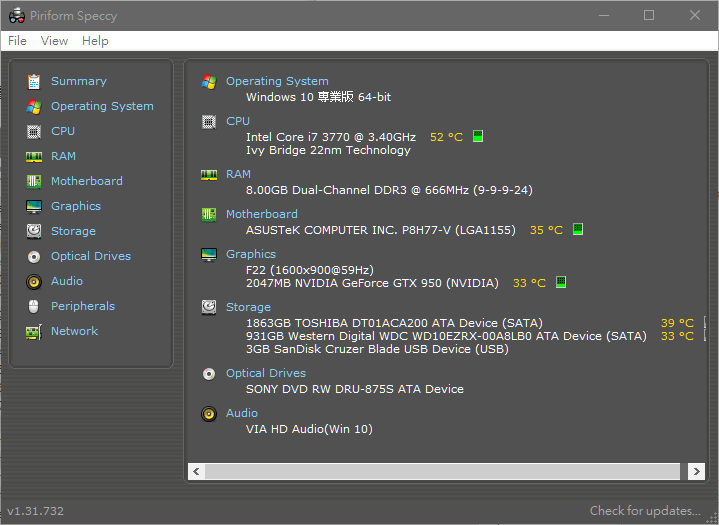719x525 pixels.
Task: Click the Motherboard heading link in summary
Action: 262,214
